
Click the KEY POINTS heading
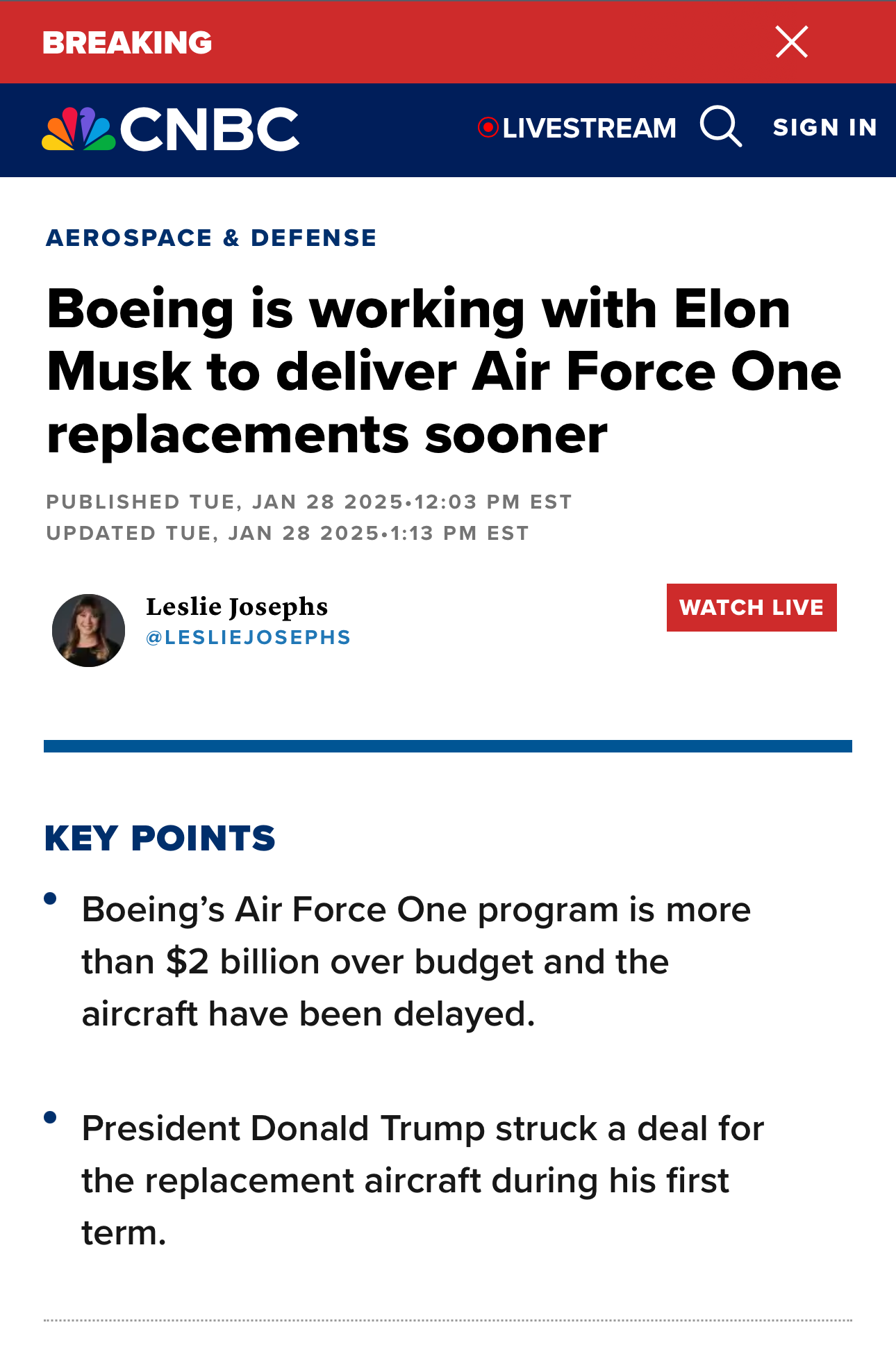point(160,838)
